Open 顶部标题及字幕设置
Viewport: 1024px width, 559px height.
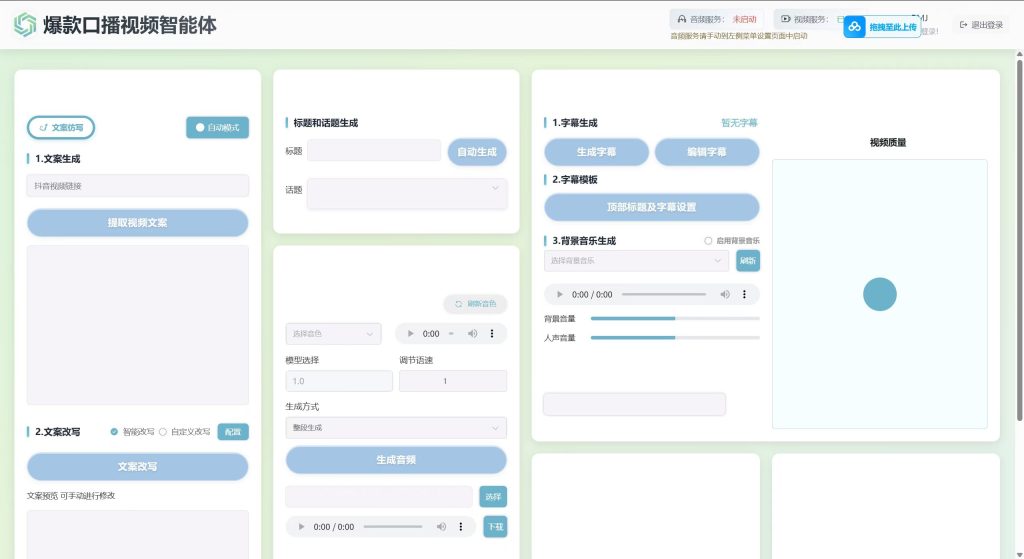tap(652, 207)
